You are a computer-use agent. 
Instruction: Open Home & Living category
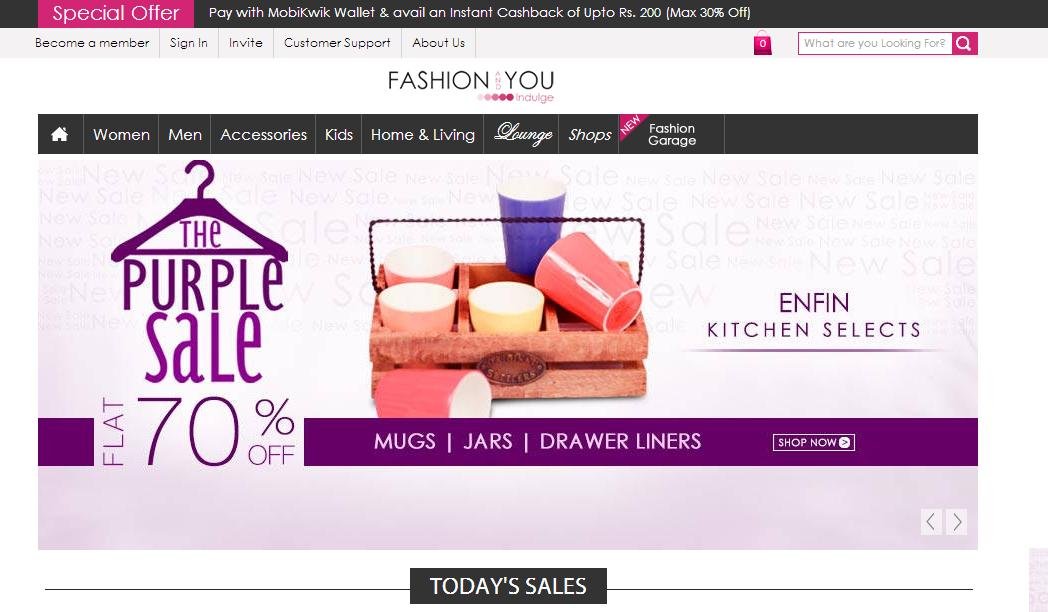coord(422,134)
